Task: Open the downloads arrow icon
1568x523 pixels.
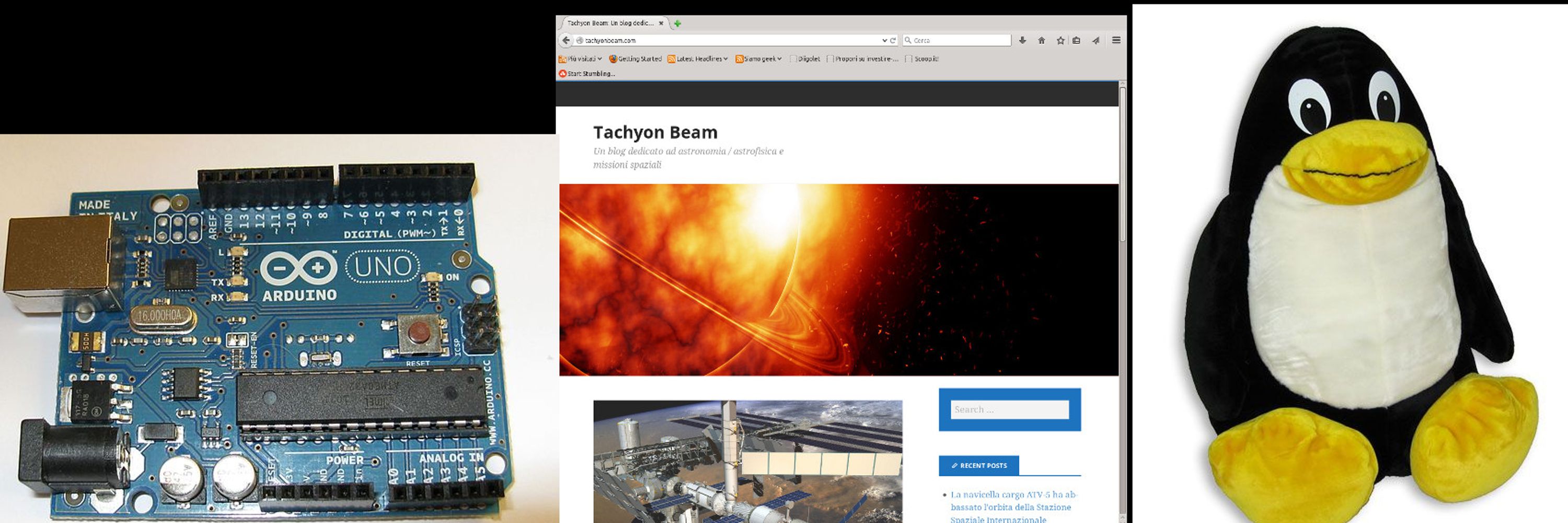Action: 1023,40
